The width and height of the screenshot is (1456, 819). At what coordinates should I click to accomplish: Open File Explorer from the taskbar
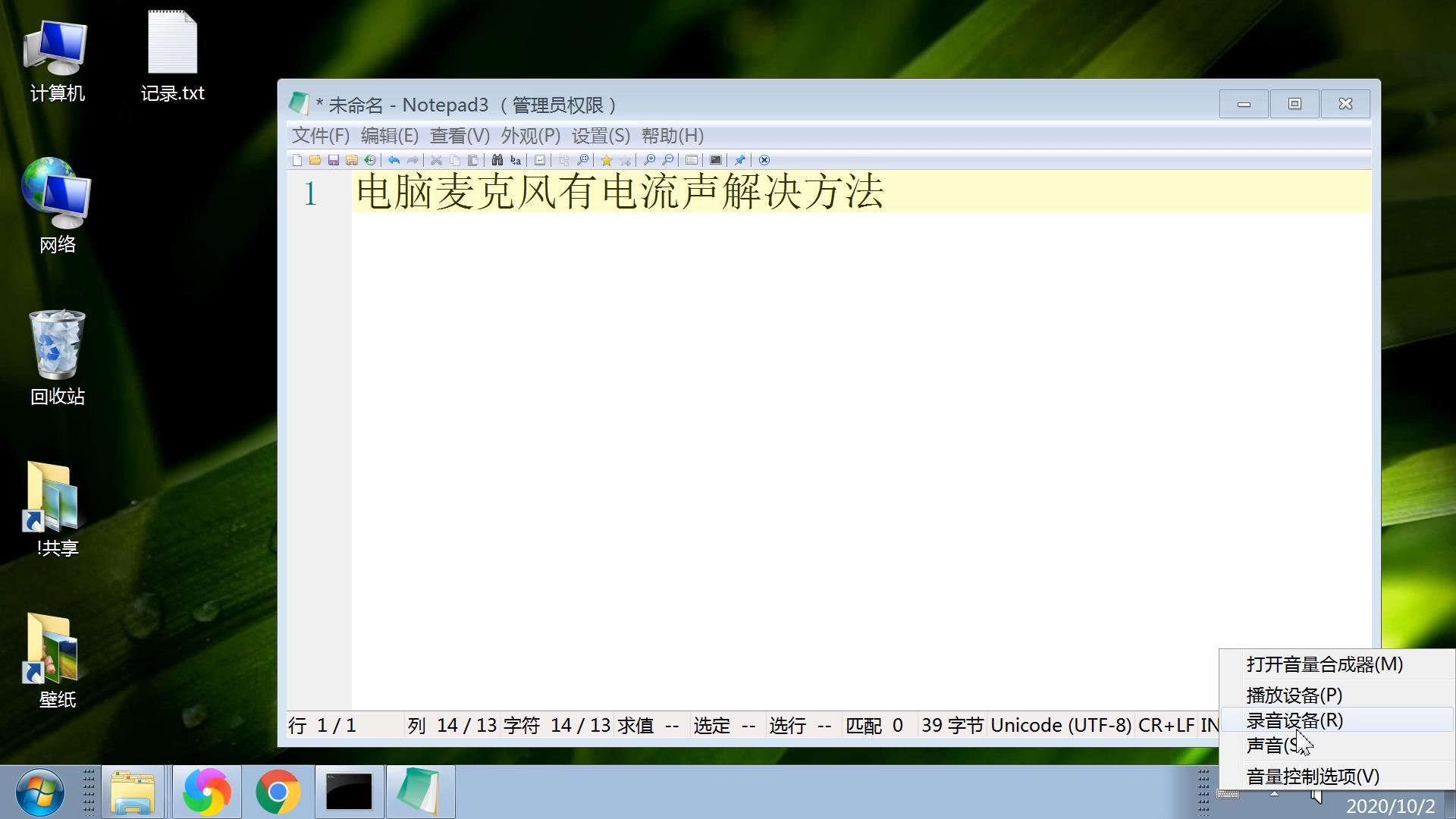coord(133,792)
